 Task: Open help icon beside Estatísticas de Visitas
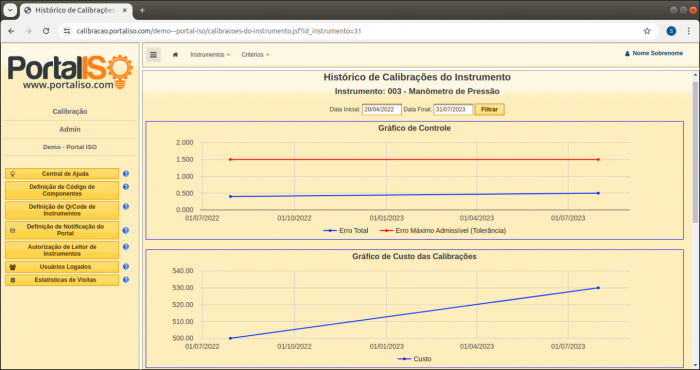coord(126,280)
